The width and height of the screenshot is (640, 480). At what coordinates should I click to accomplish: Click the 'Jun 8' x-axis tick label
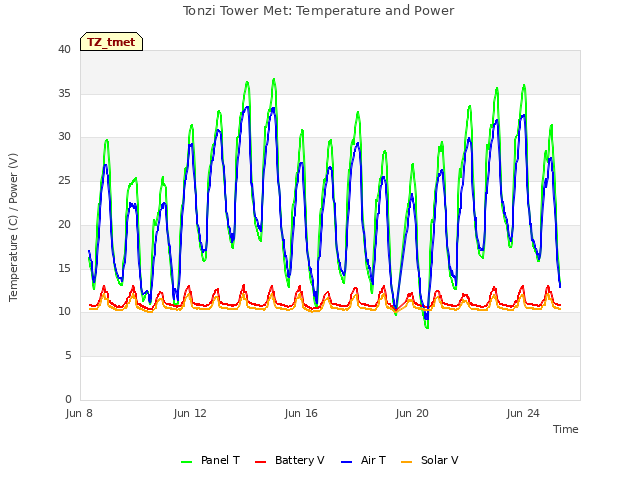tap(79, 413)
